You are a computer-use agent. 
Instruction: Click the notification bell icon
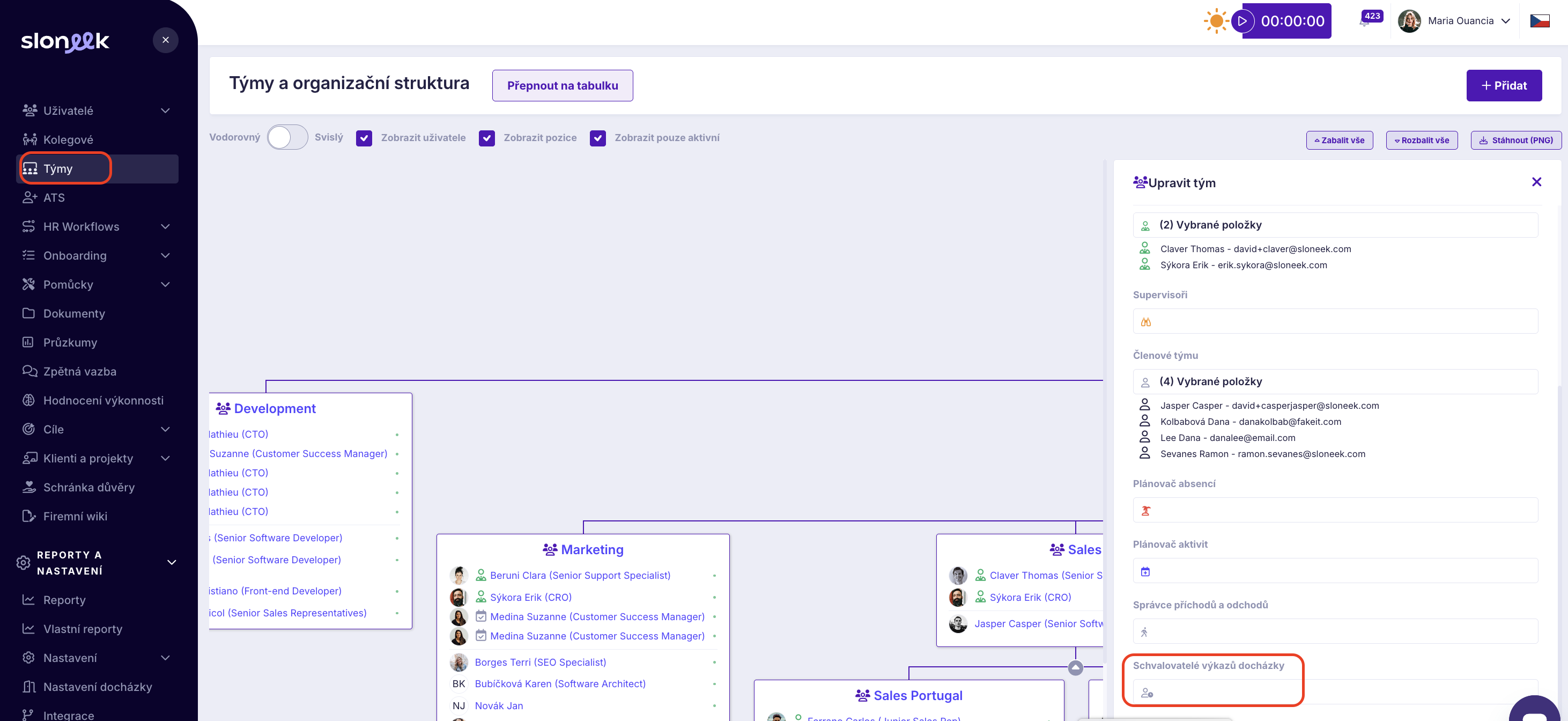1365,21
